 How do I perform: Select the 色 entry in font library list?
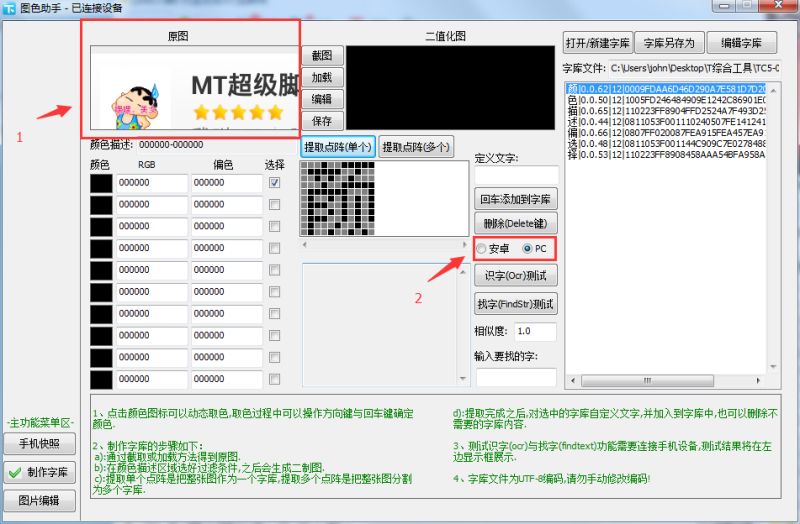[666, 100]
